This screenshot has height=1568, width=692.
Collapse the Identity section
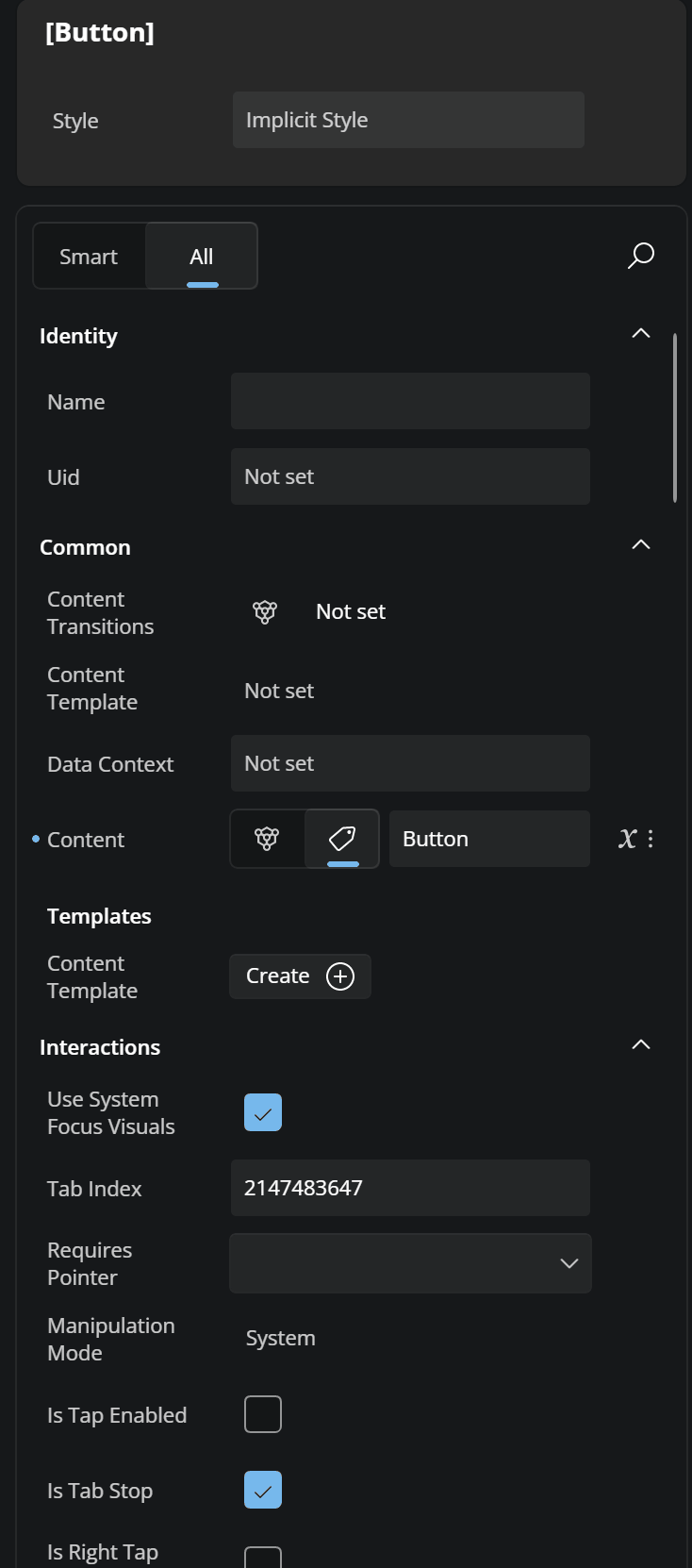(x=640, y=332)
